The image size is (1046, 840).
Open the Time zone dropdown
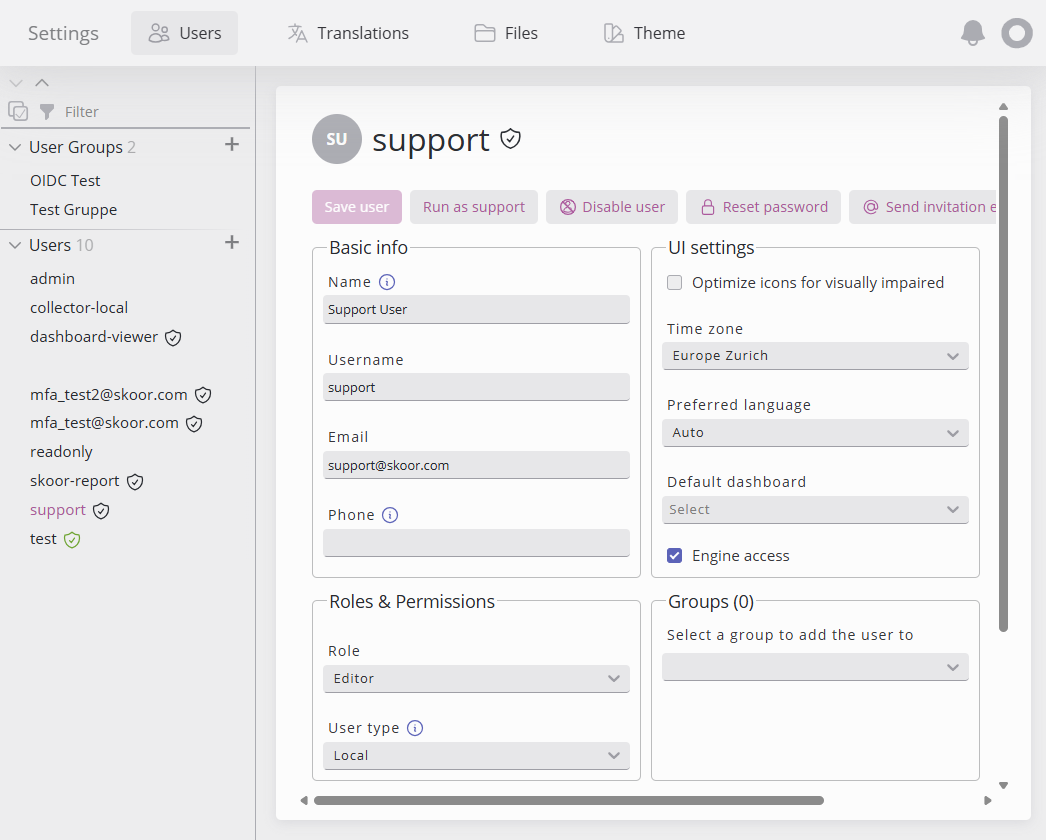[x=815, y=356]
